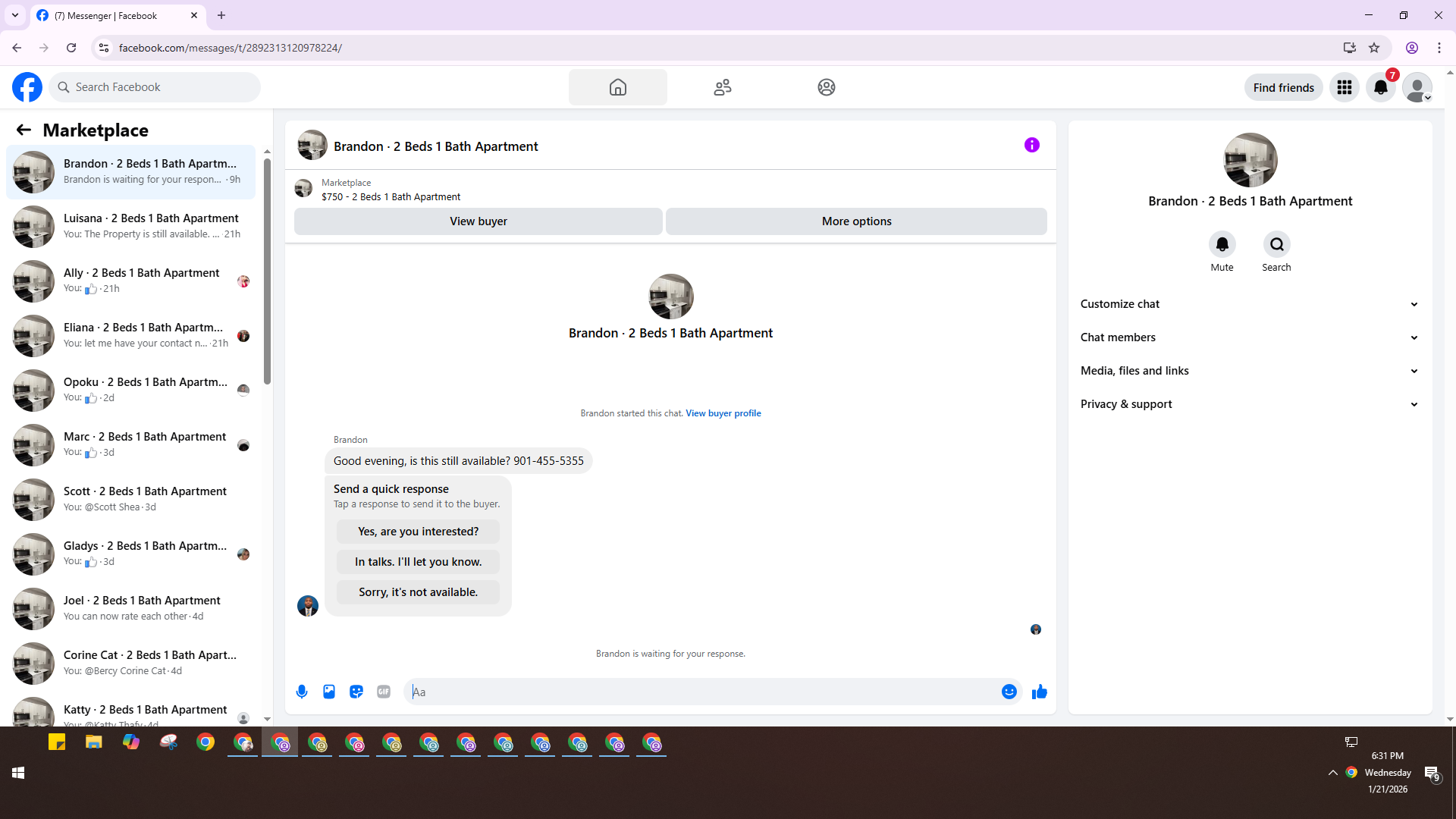Screen dimensions: 1456x819
Task: Switch to the Friends tab
Action: (x=722, y=87)
